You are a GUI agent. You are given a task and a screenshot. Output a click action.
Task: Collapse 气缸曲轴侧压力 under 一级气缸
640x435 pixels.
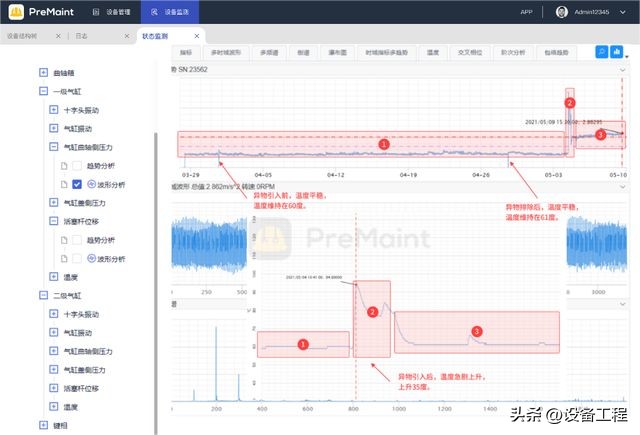(53, 146)
